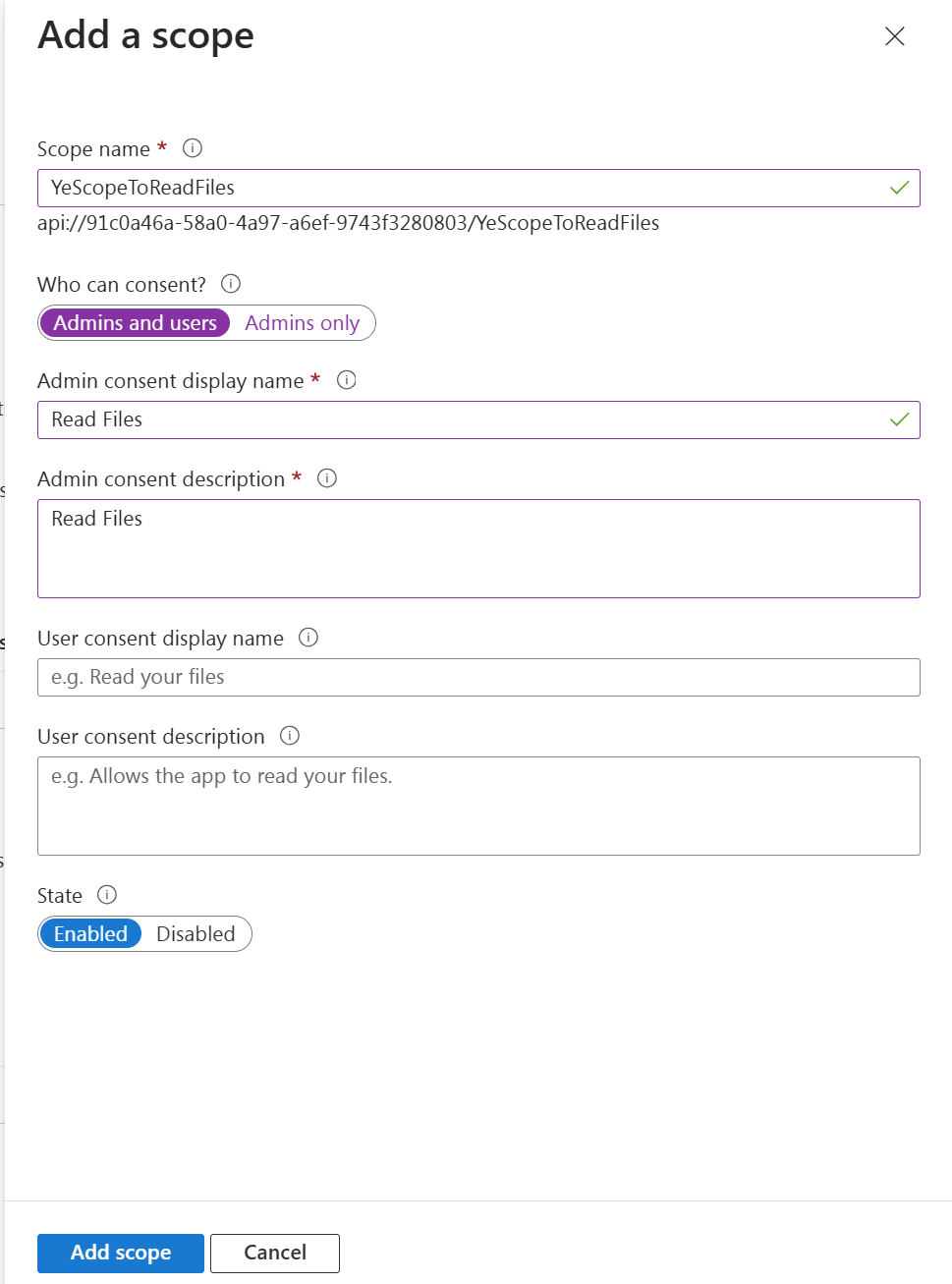View info for User consent display name

click(308, 638)
